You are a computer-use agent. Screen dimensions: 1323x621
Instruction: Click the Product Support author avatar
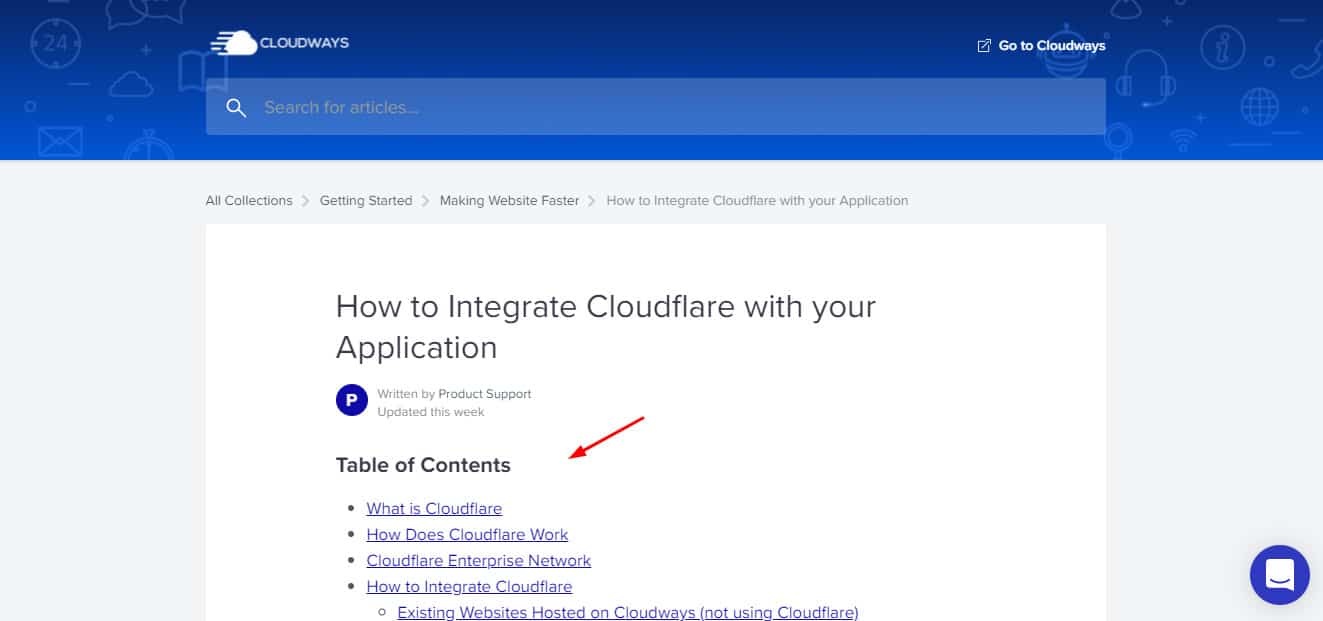[x=351, y=402]
